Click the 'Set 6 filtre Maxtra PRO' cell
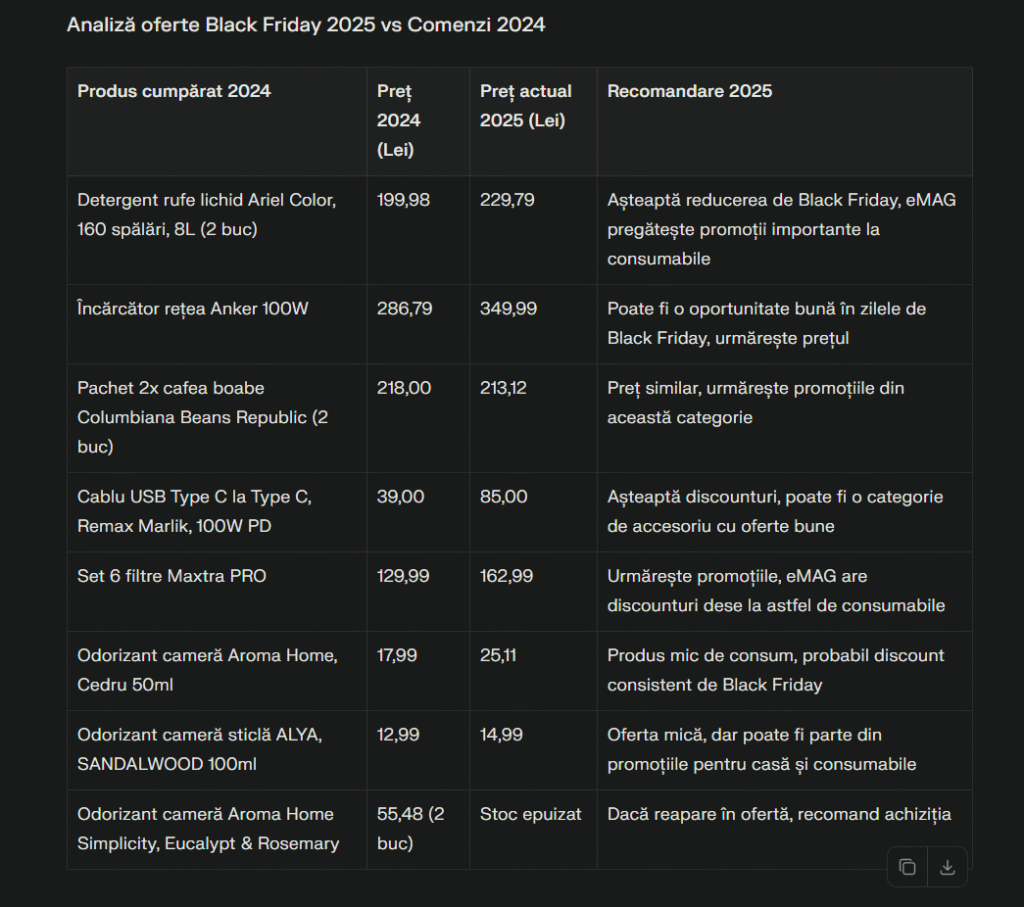 [x=172, y=576]
